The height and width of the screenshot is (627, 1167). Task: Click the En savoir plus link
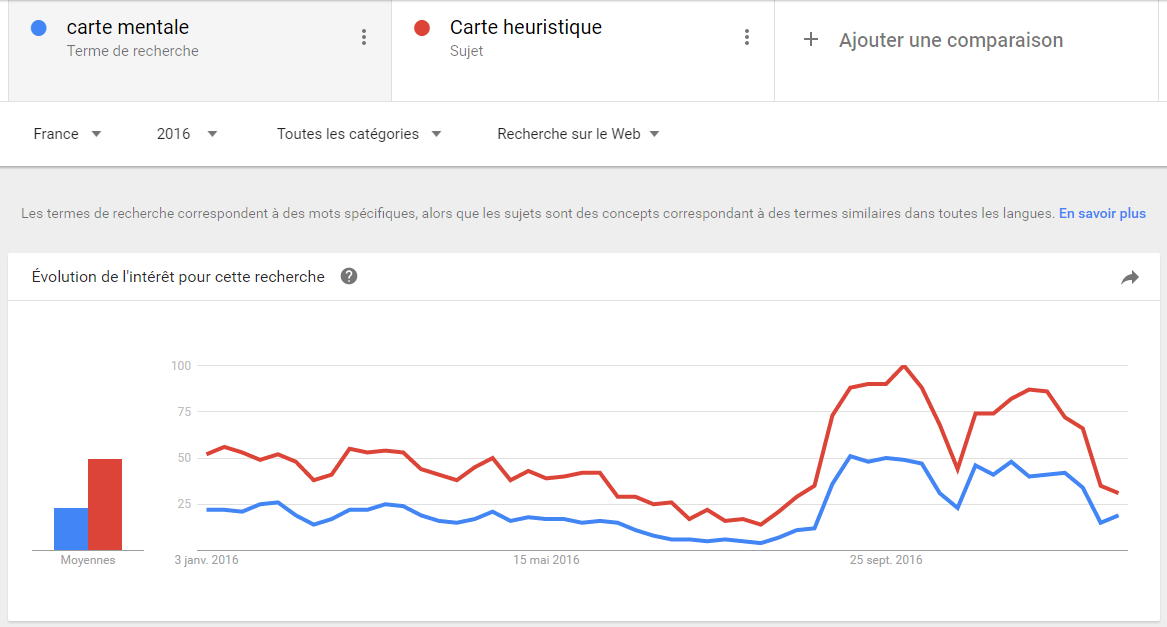click(1102, 213)
